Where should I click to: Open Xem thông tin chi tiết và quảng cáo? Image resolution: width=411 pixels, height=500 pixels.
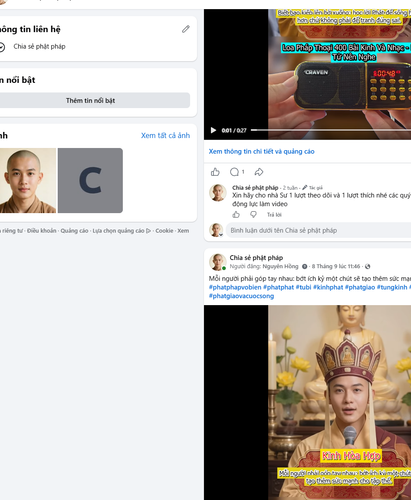pos(261,151)
